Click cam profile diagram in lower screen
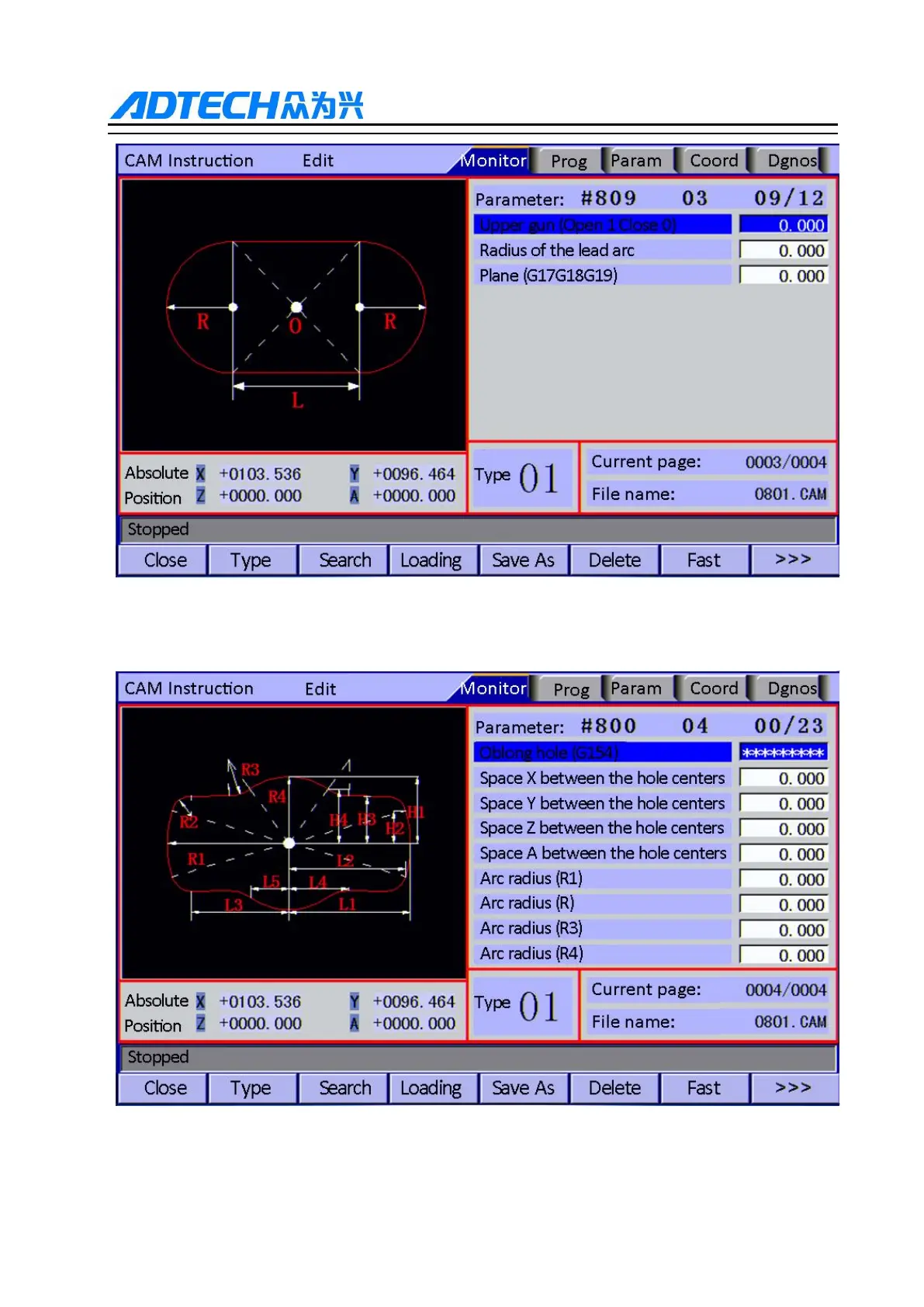924x1307 pixels. 294,843
